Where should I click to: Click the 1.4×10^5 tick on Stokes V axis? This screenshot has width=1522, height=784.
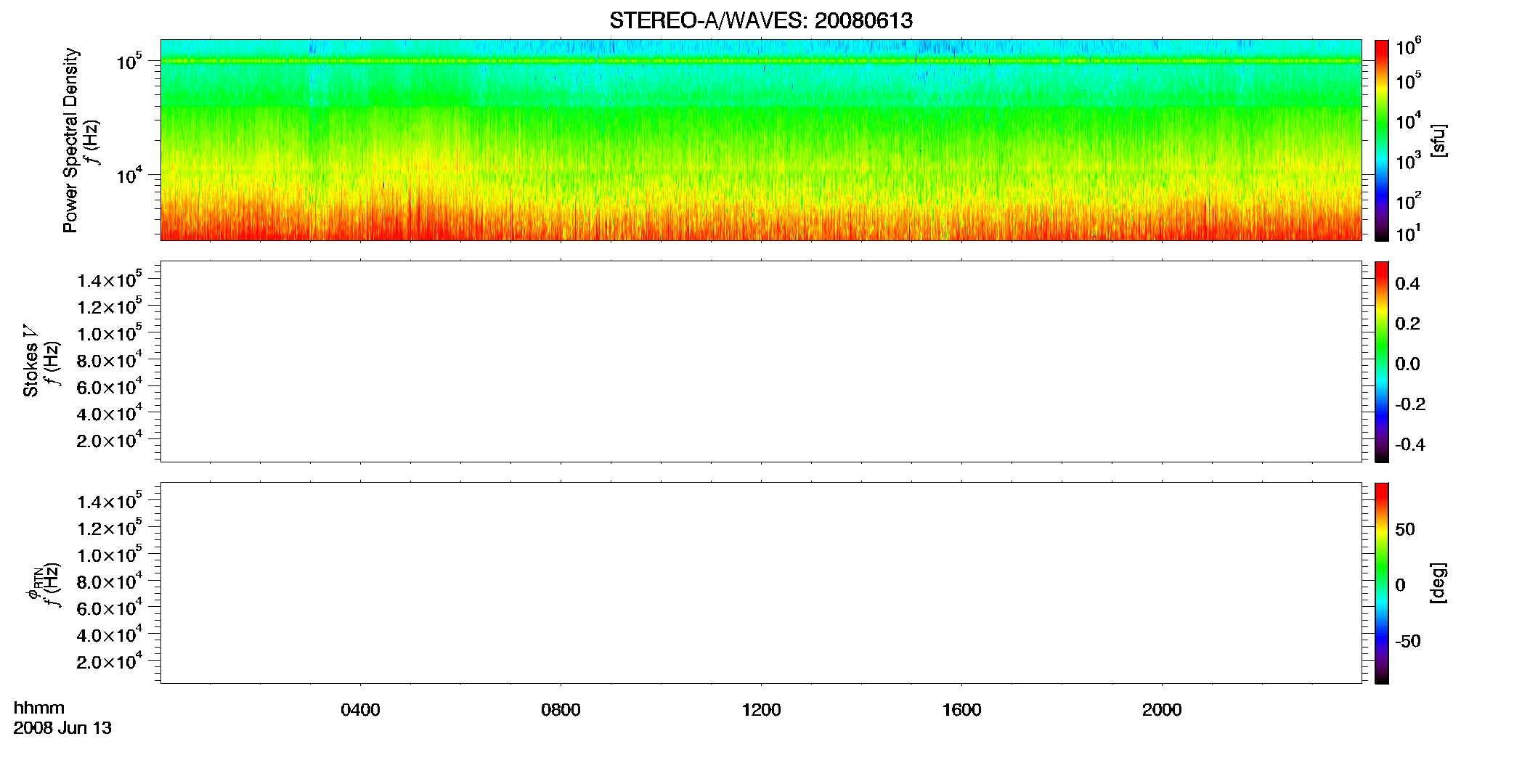pyautogui.click(x=109, y=279)
